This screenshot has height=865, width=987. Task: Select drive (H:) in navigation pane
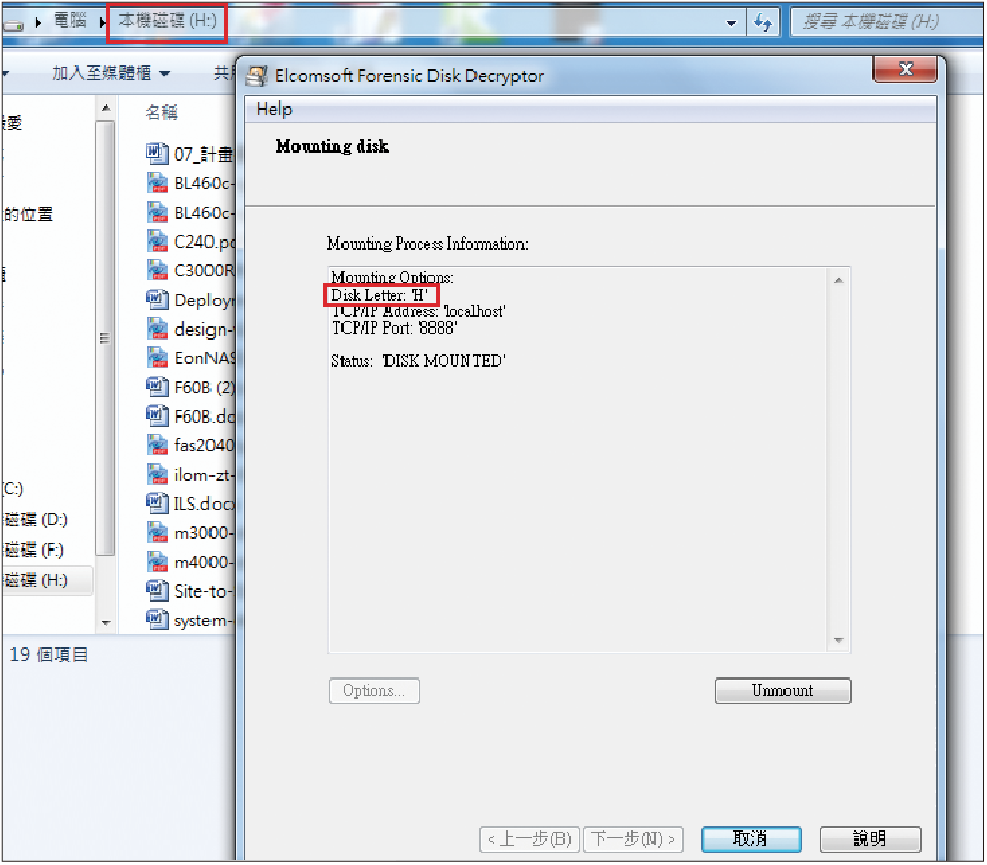pyautogui.click(x=47, y=580)
